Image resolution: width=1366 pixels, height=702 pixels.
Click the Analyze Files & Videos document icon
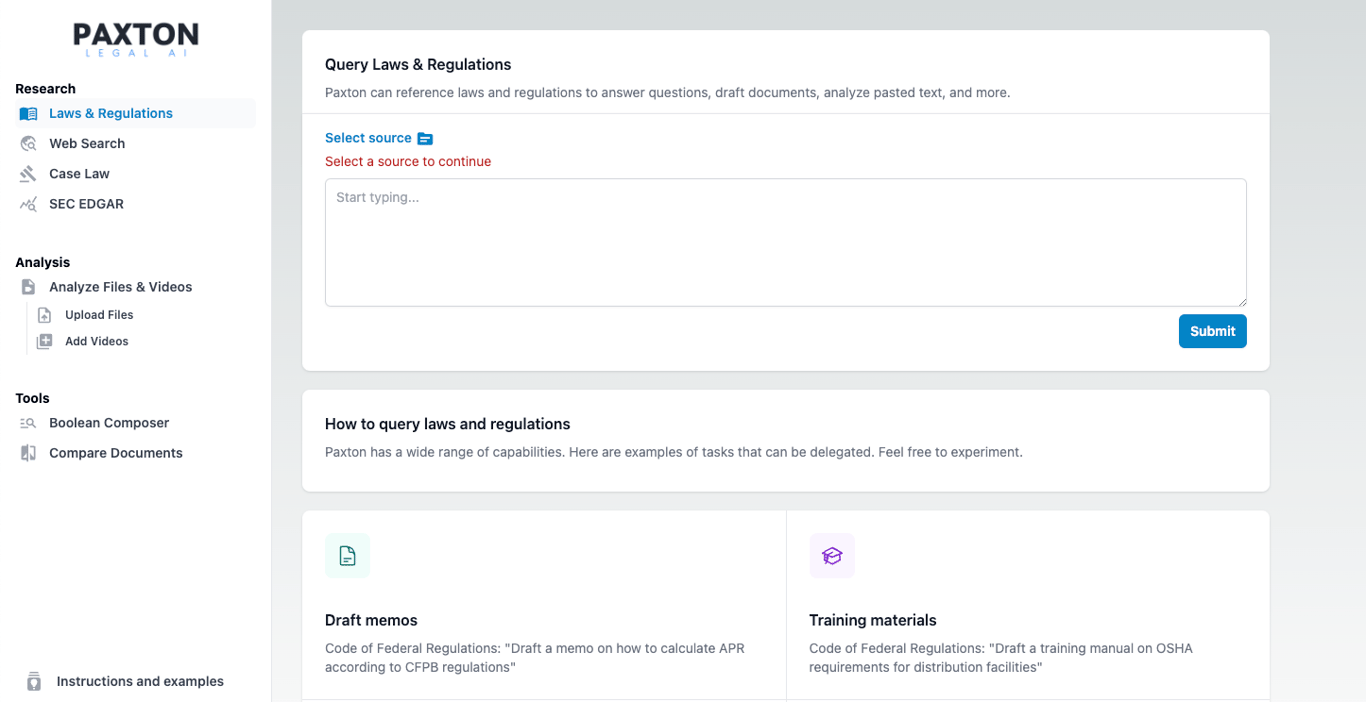27,286
